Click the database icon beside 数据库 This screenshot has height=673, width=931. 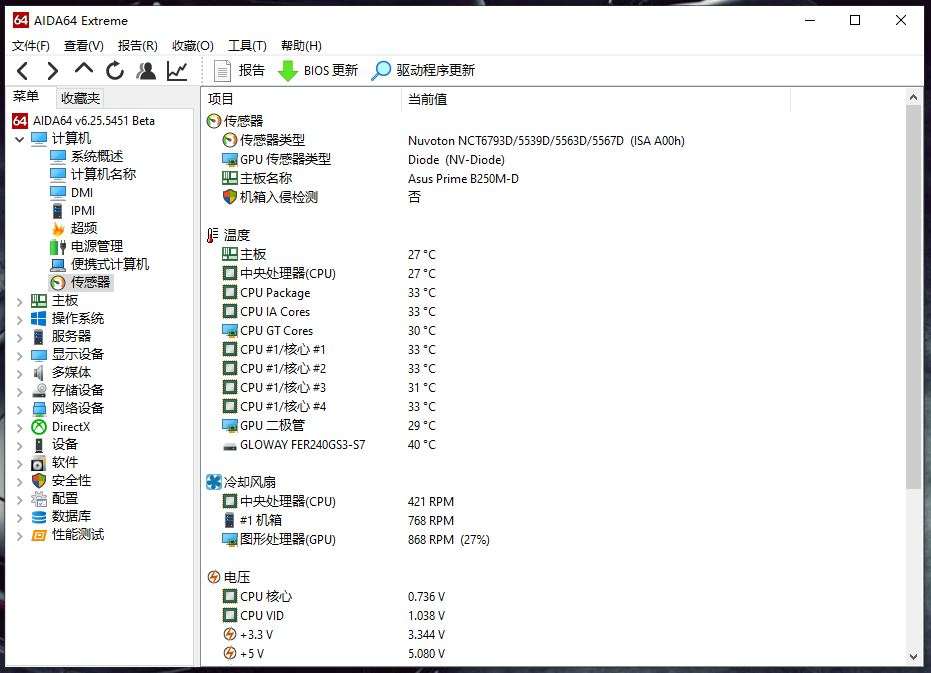pos(39,517)
